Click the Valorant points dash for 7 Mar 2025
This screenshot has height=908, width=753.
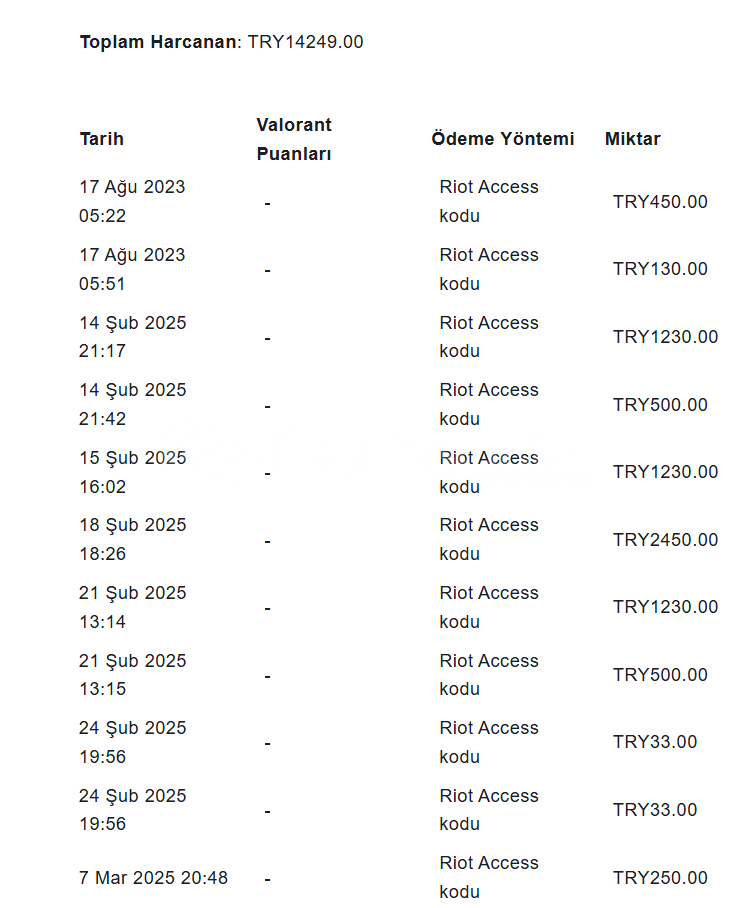coord(268,878)
